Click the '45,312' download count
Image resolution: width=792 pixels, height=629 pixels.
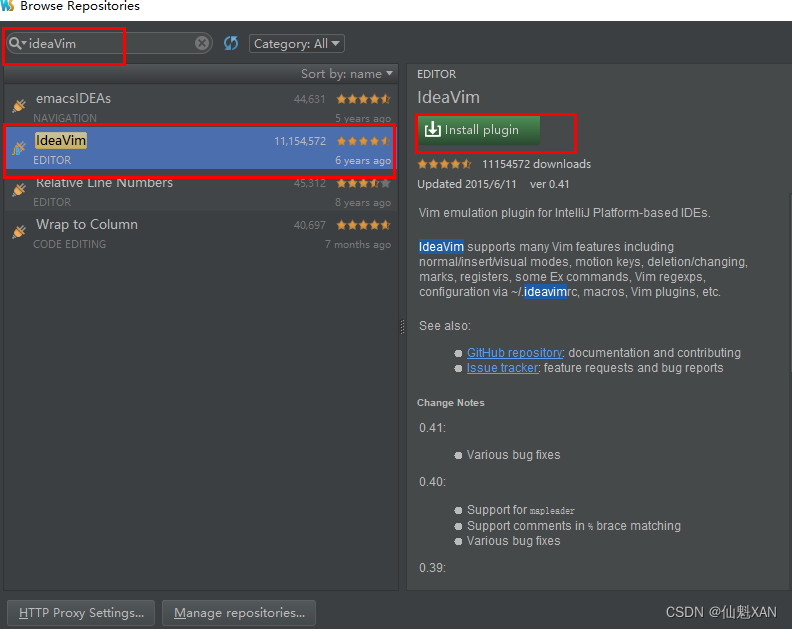click(x=310, y=183)
